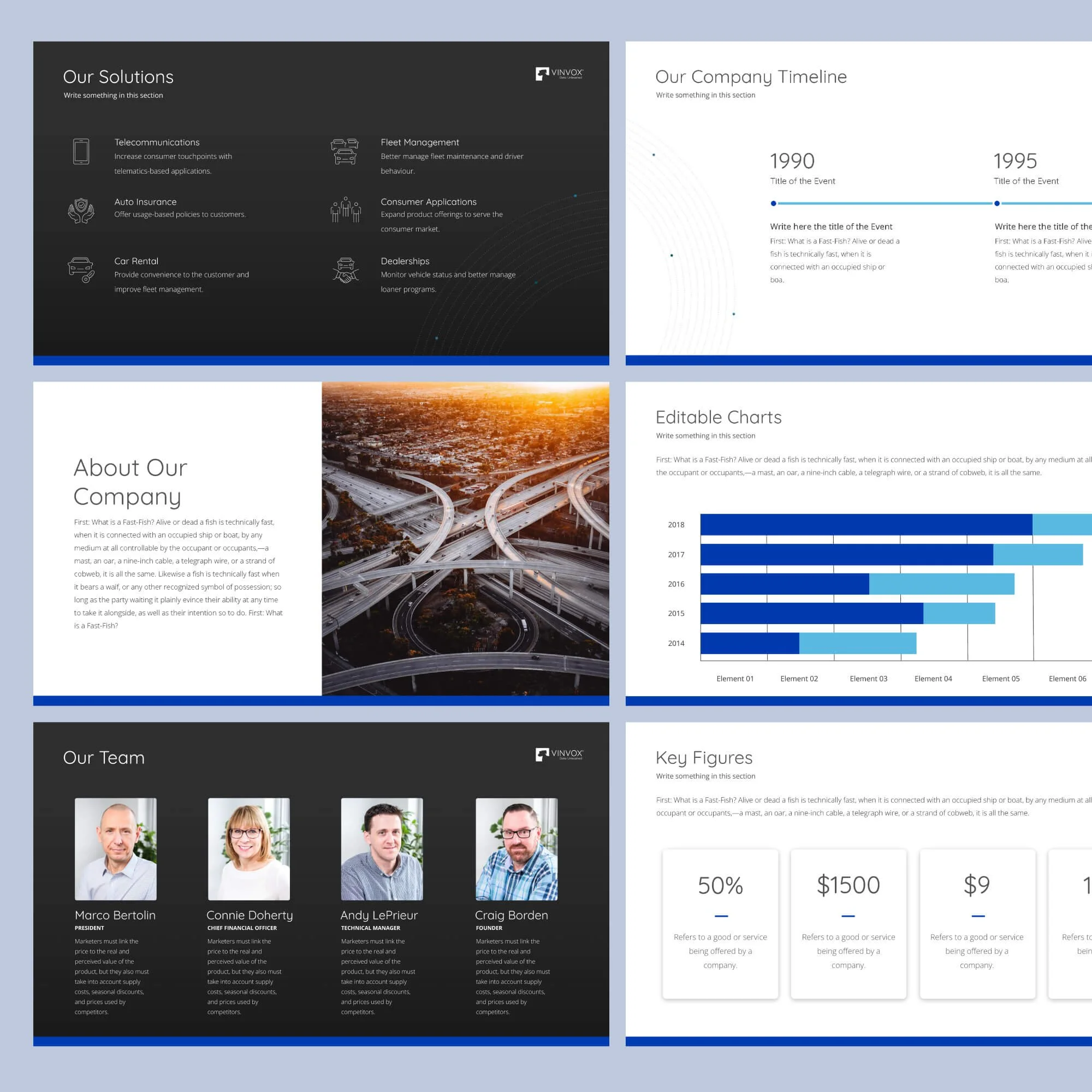Click Andy LePrieur's portrait photo
This screenshot has height=1092, width=1092.
coord(382,849)
